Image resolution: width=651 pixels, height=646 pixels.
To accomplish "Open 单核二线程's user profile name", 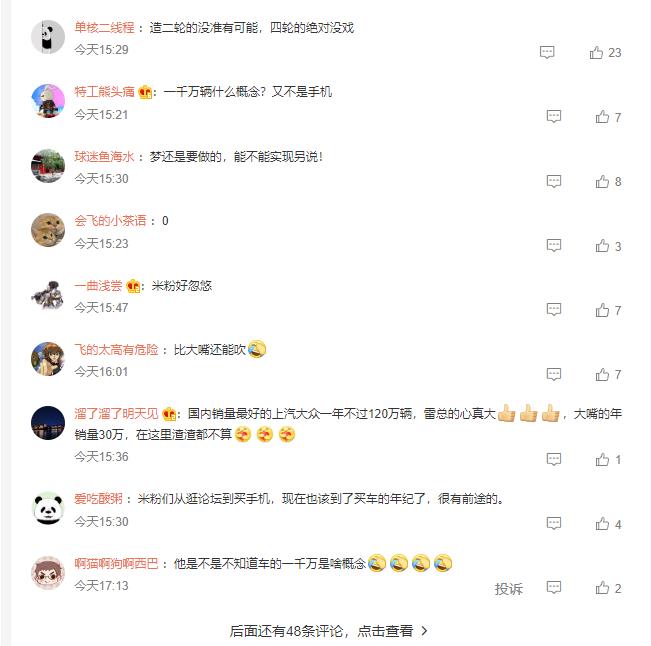I will click(104, 27).
